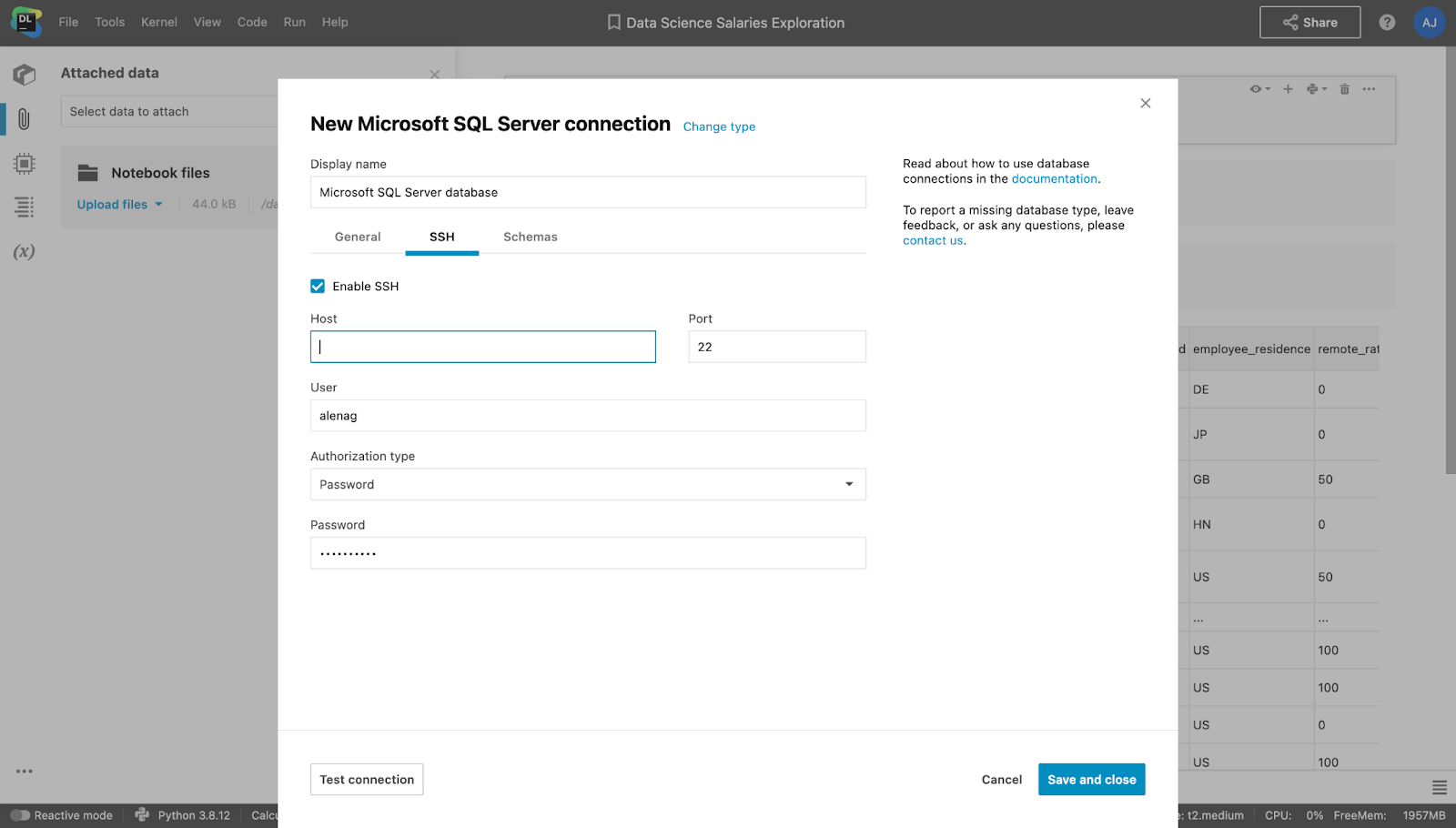Image resolution: width=1456 pixels, height=828 pixels.
Task: Click the cell visibility eye icon
Action: click(x=1259, y=89)
